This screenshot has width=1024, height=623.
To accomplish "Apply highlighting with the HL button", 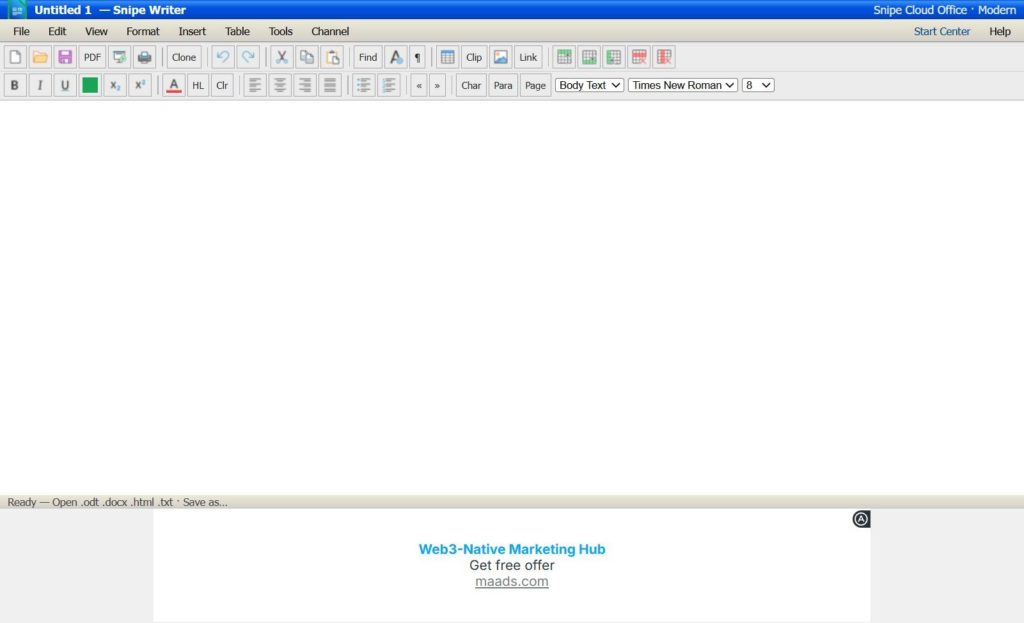I will pos(198,85).
